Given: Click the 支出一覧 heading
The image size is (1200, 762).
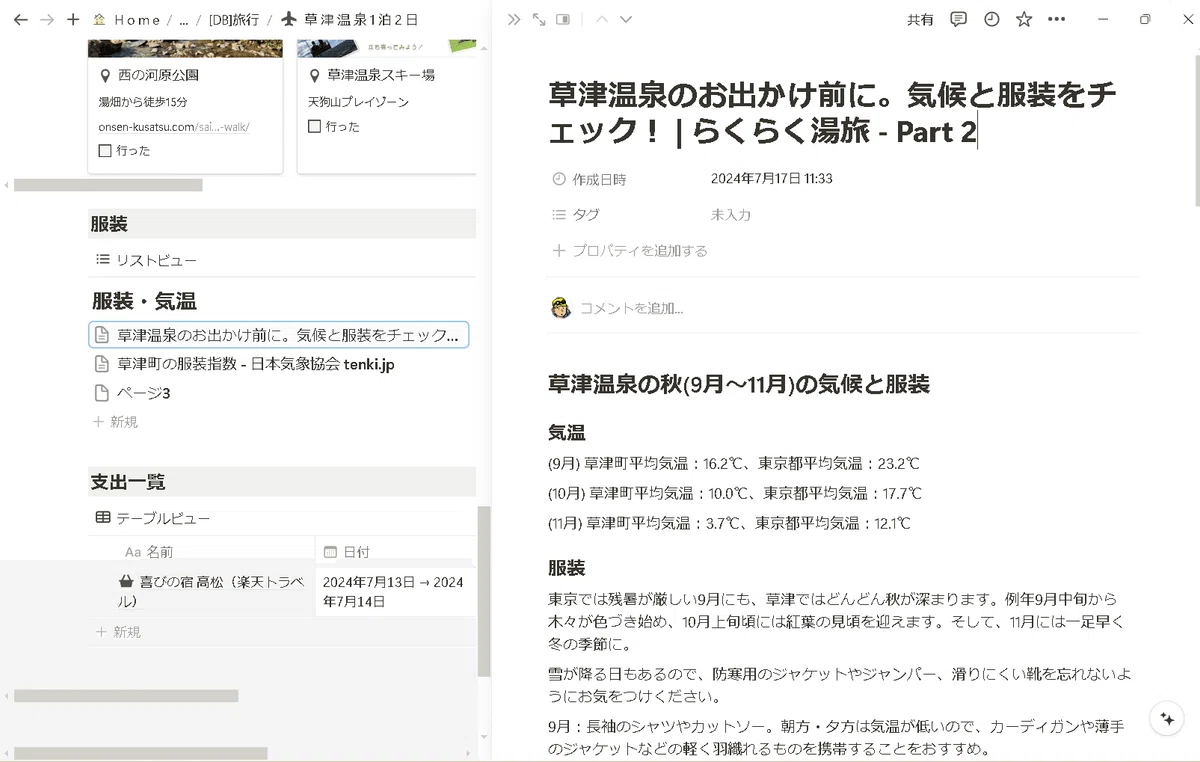Looking at the screenshot, I should (128, 482).
